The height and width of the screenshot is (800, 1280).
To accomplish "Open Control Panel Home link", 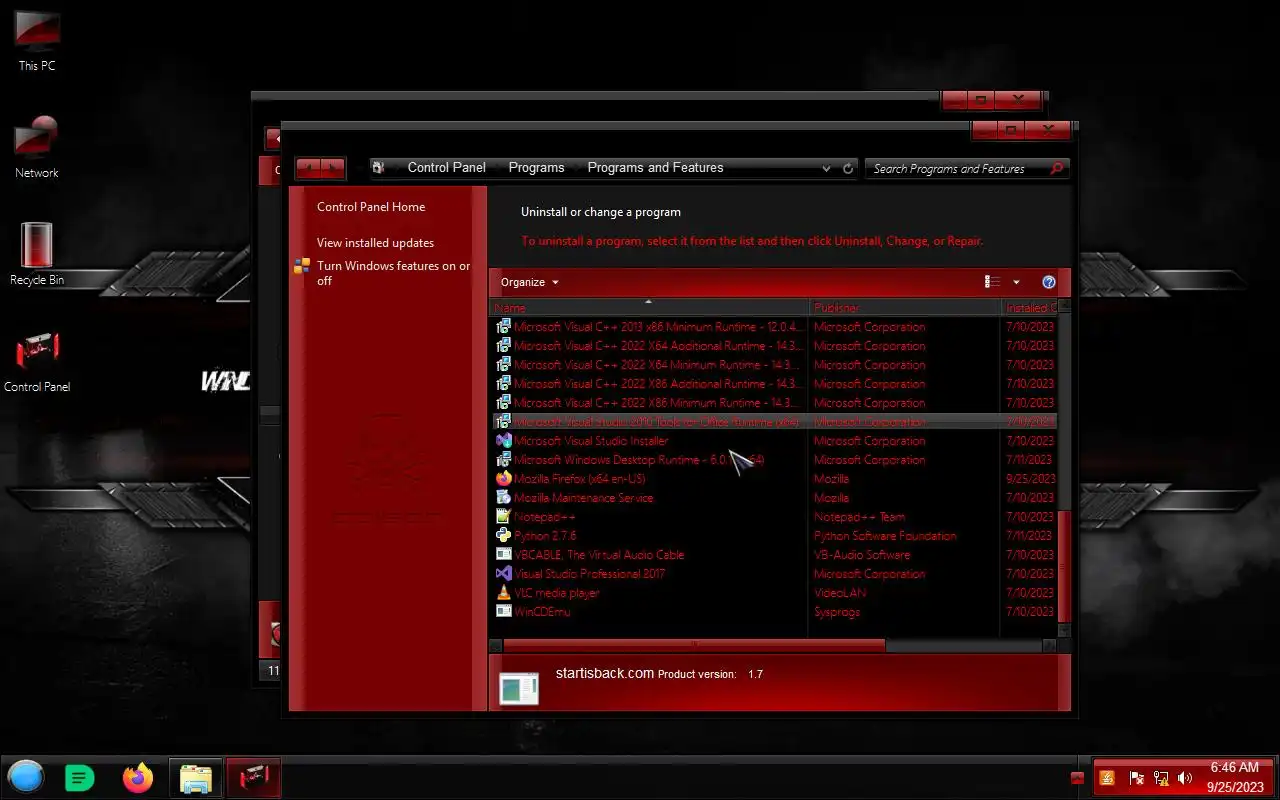I will [371, 207].
